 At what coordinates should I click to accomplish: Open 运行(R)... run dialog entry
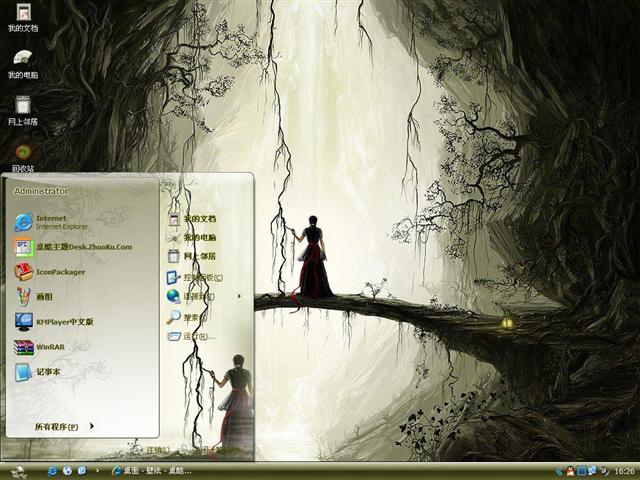pos(191,336)
